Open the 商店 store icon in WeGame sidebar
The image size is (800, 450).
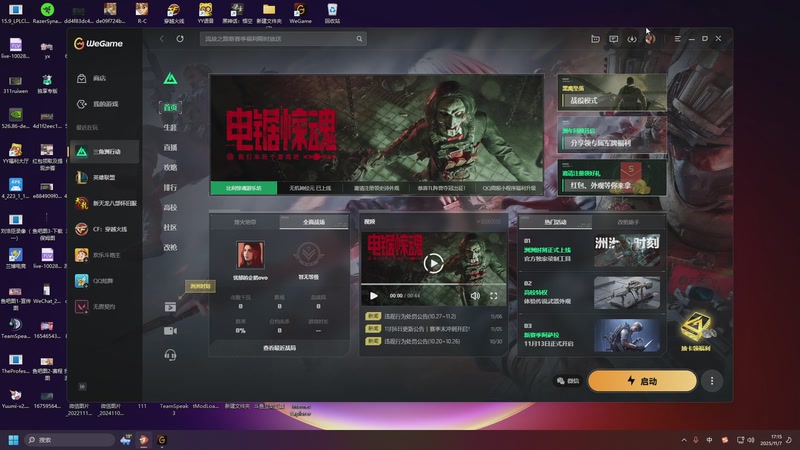(x=82, y=78)
